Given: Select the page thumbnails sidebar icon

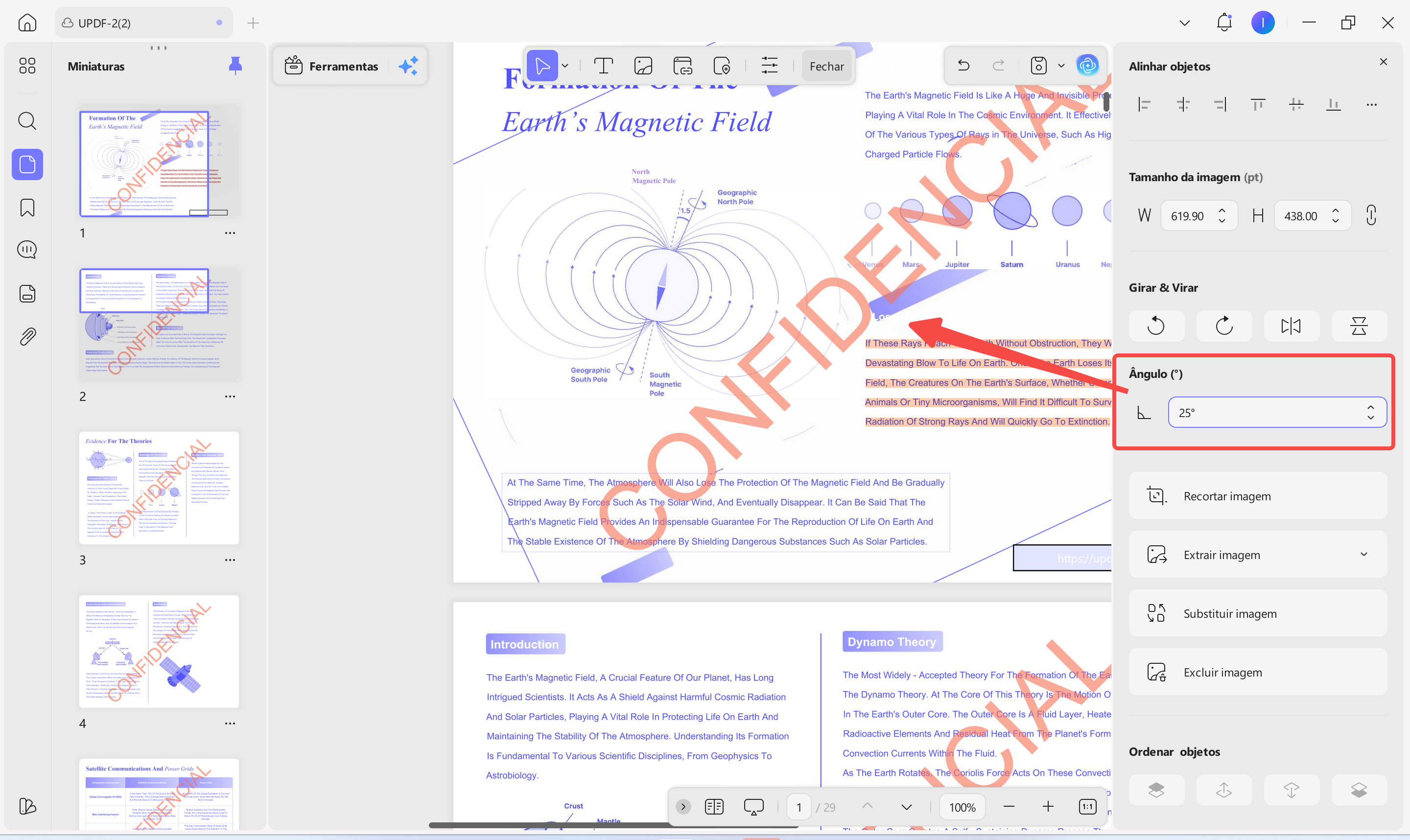Looking at the screenshot, I should (x=27, y=164).
